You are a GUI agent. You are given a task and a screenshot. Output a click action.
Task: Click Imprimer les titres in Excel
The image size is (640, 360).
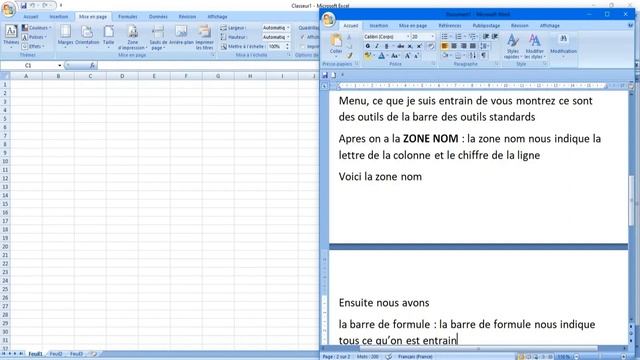[x=204, y=37]
